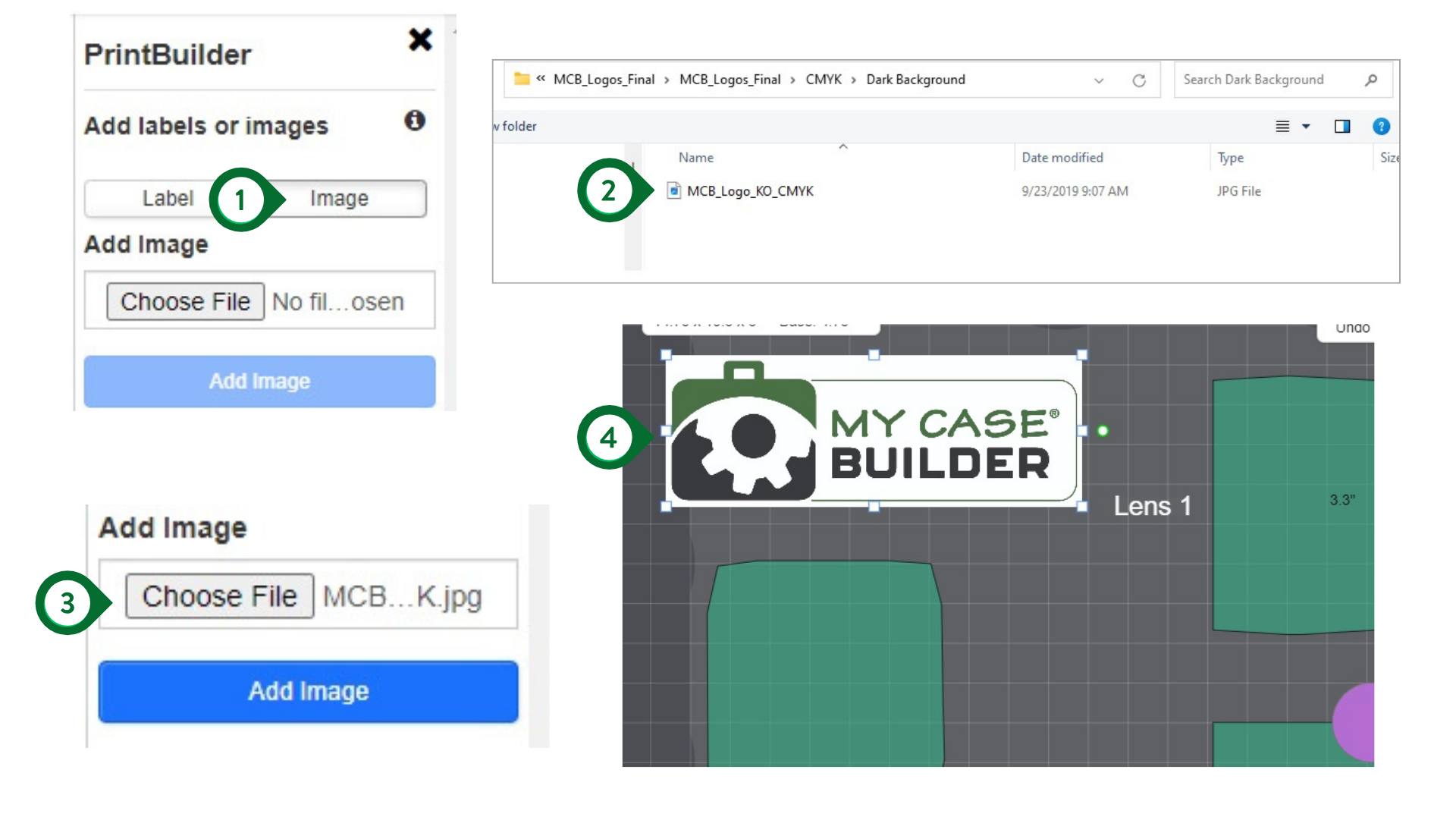The image size is (1456, 817).
Task: Click Choose File showing no file chosen
Action: click(185, 302)
